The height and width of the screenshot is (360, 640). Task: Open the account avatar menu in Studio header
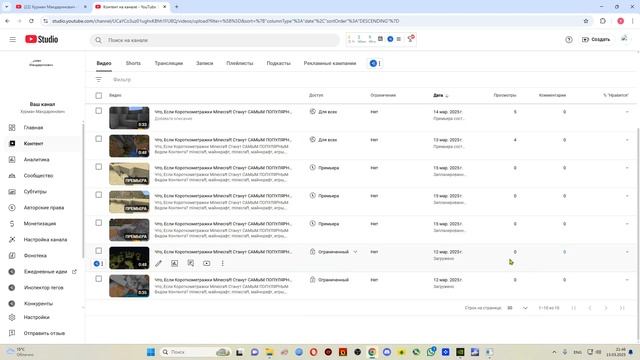tap(624, 39)
